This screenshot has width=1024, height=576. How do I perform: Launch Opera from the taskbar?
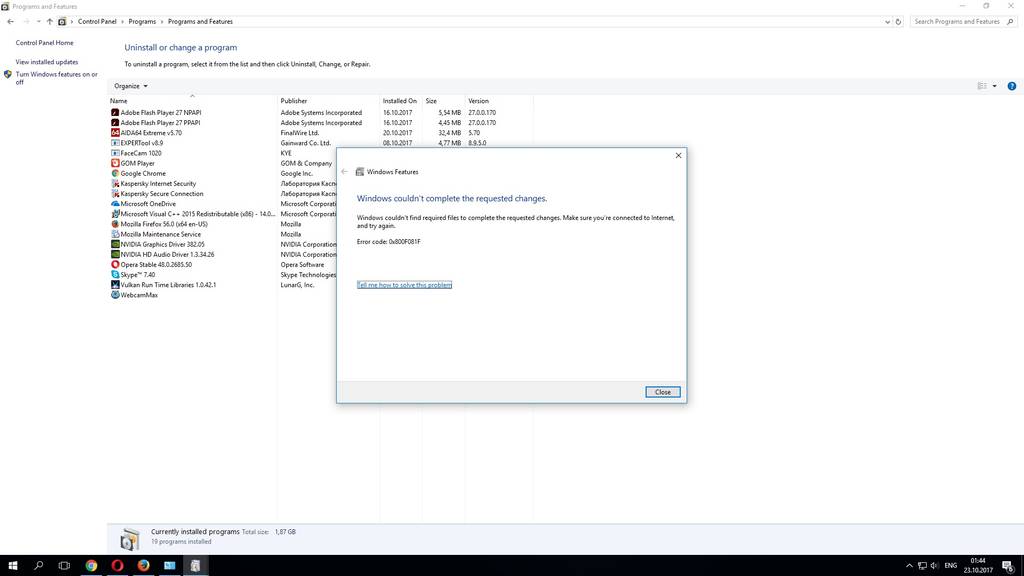click(x=118, y=566)
